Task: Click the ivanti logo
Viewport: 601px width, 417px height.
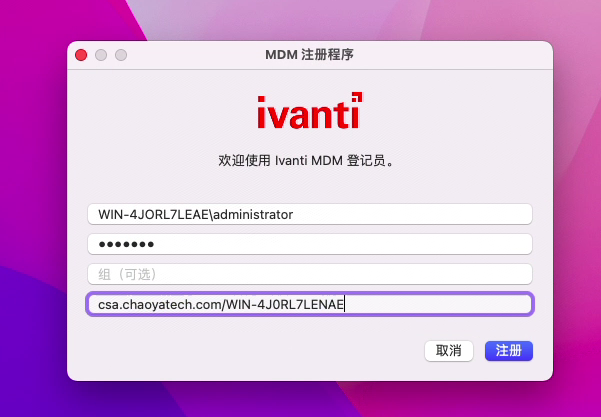Action: (310, 110)
